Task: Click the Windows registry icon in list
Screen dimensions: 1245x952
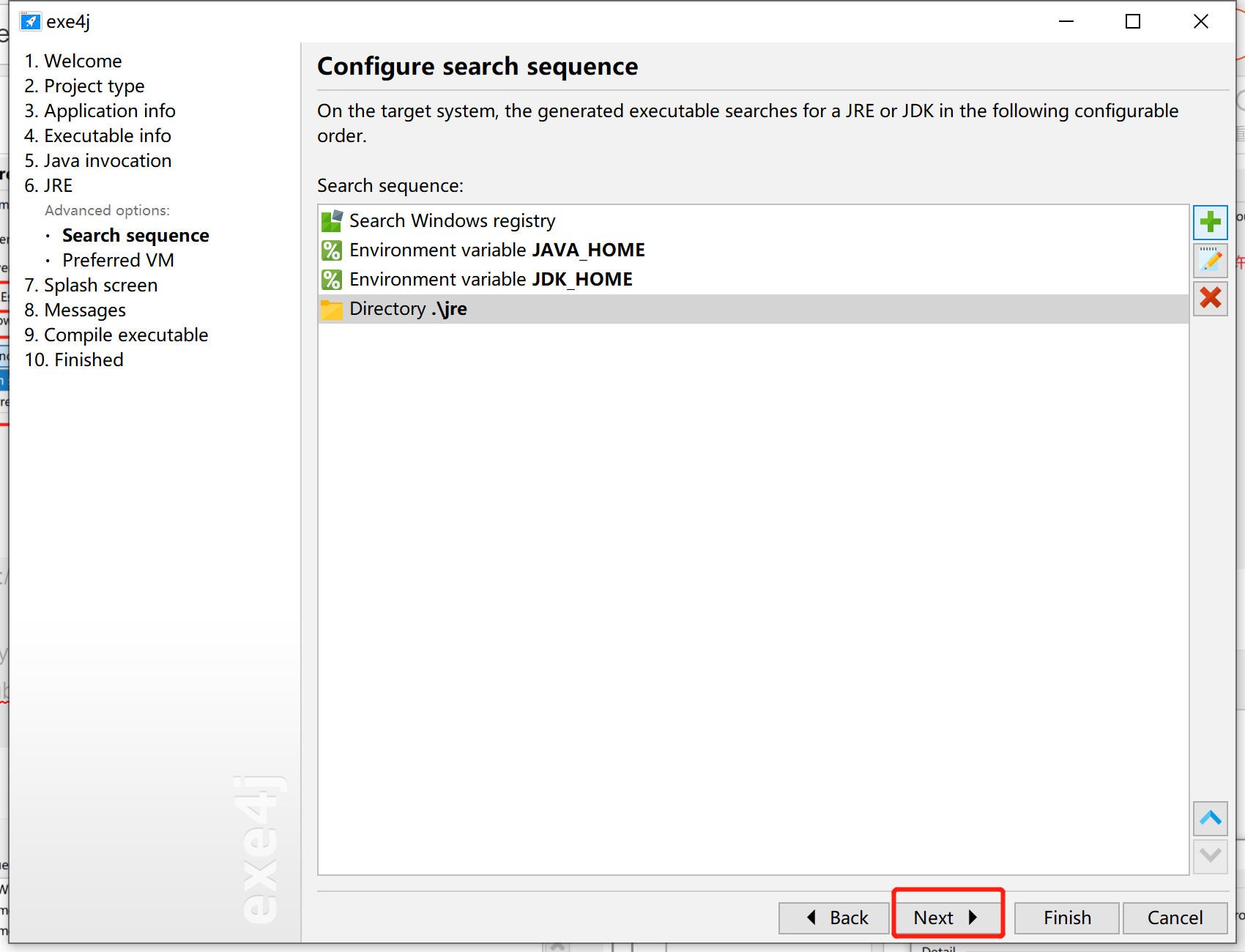Action: click(332, 221)
